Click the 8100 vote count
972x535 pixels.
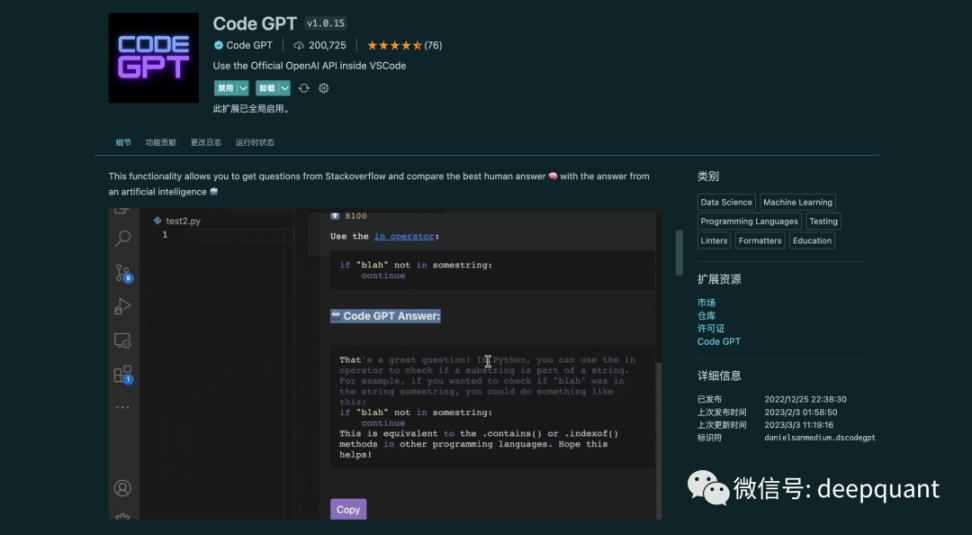[356, 216]
